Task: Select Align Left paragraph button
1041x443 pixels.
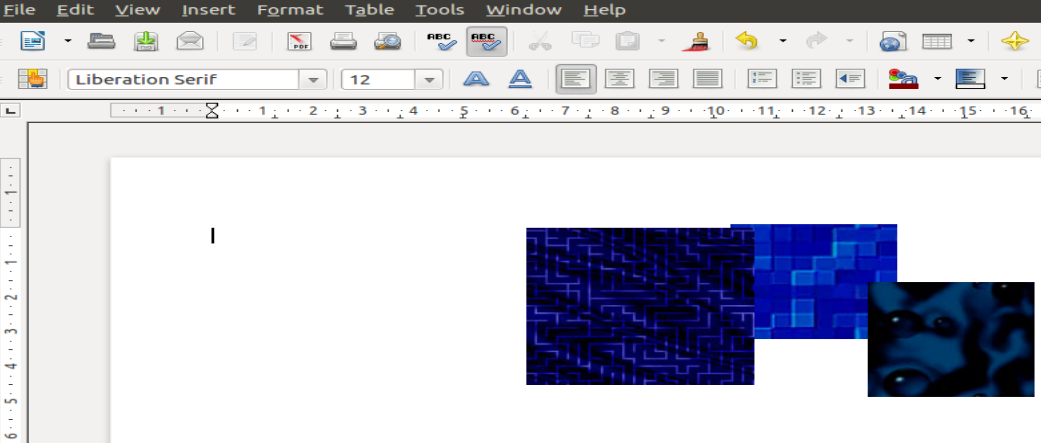Action: (576, 80)
